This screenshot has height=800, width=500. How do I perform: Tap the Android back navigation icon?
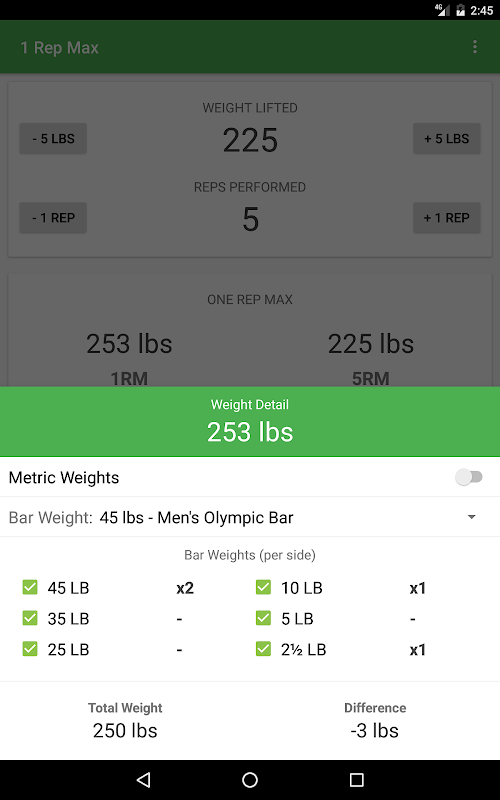coord(144,779)
